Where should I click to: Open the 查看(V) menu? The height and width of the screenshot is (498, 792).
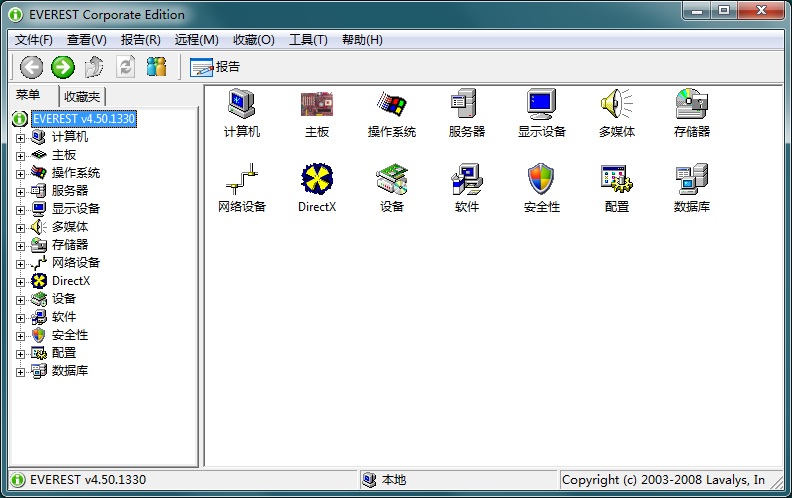point(86,40)
